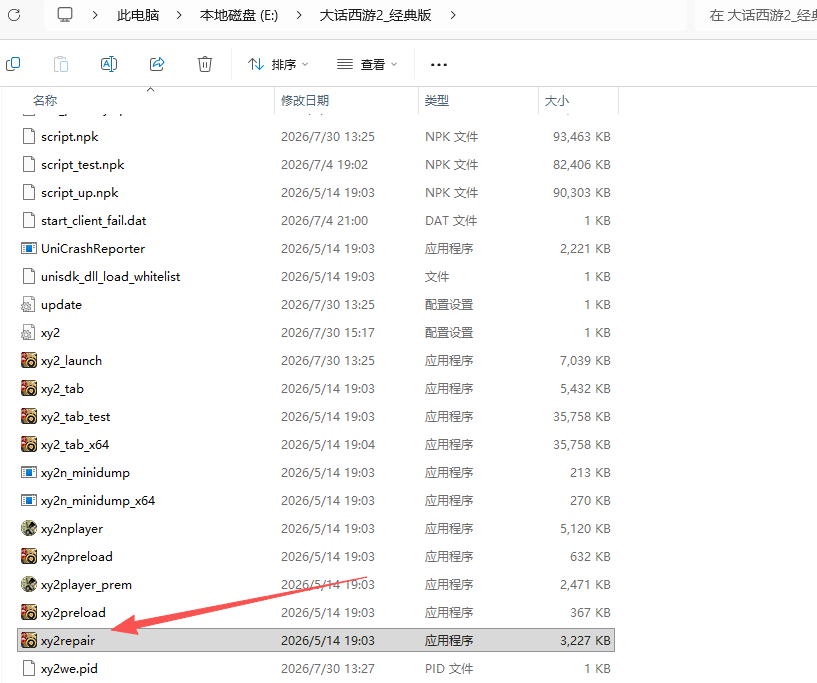This screenshot has height=683, width=817.
Task: Click size 7,039 KB of xy2_launch
Action: point(585,361)
